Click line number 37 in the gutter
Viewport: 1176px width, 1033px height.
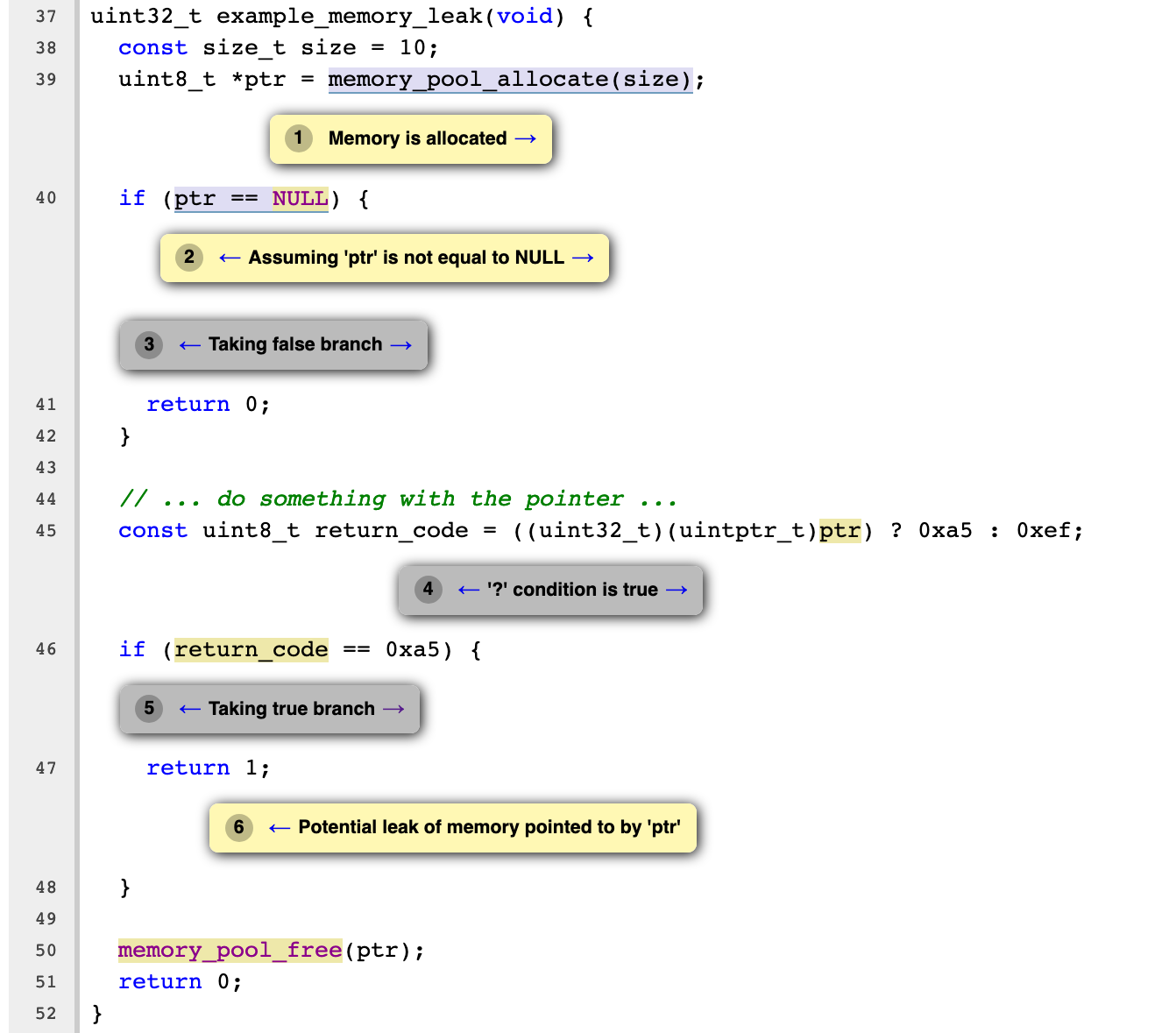(x=46, y=17)
